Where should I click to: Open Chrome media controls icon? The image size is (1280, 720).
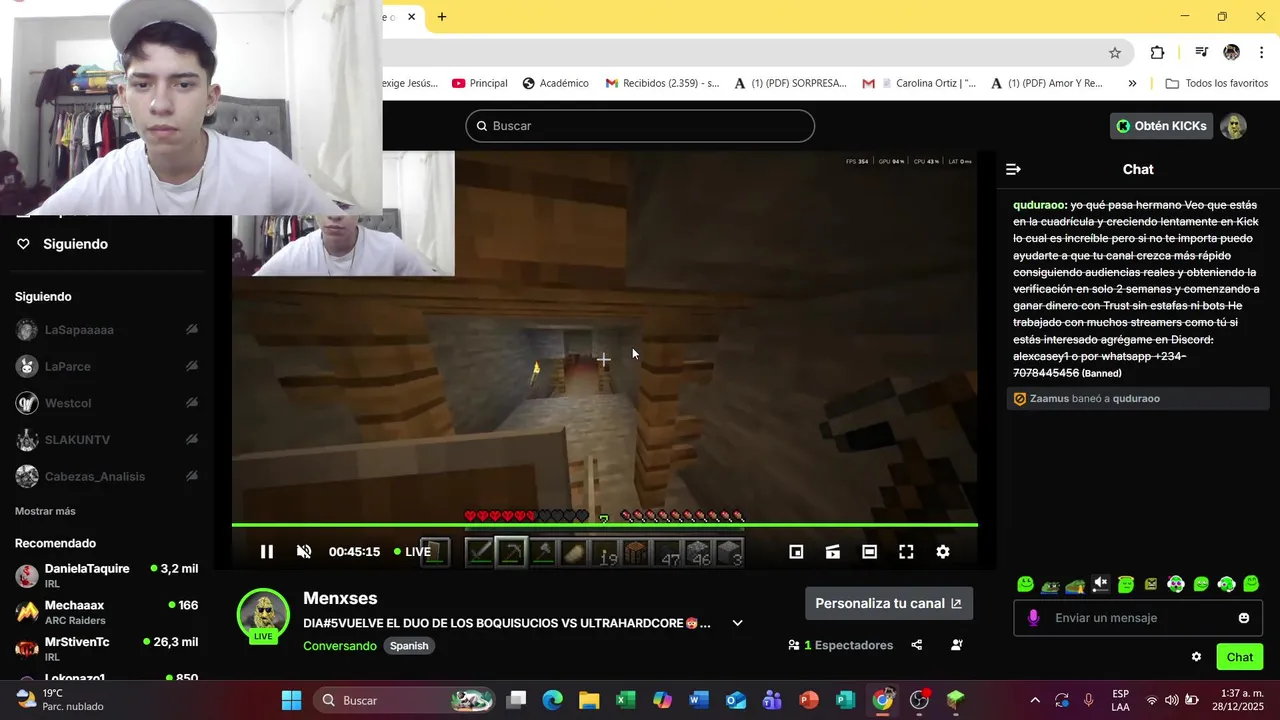pos(1201,52)
